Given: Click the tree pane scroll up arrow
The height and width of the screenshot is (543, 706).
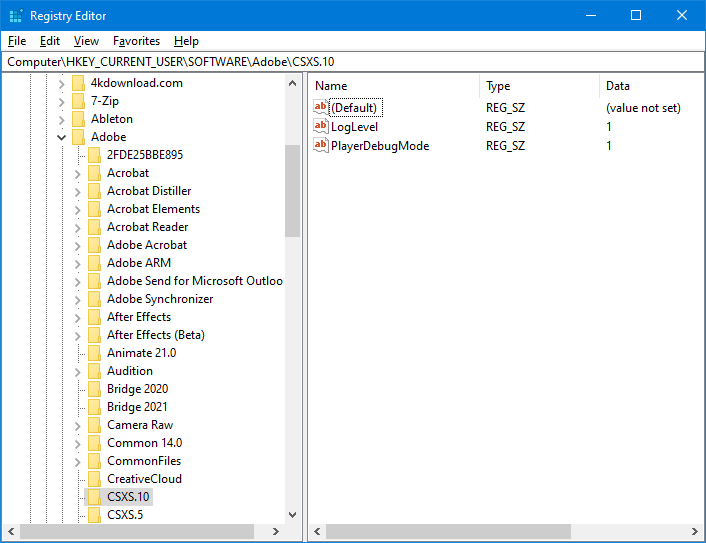Looking at the screenshot, I should (292, 83).
